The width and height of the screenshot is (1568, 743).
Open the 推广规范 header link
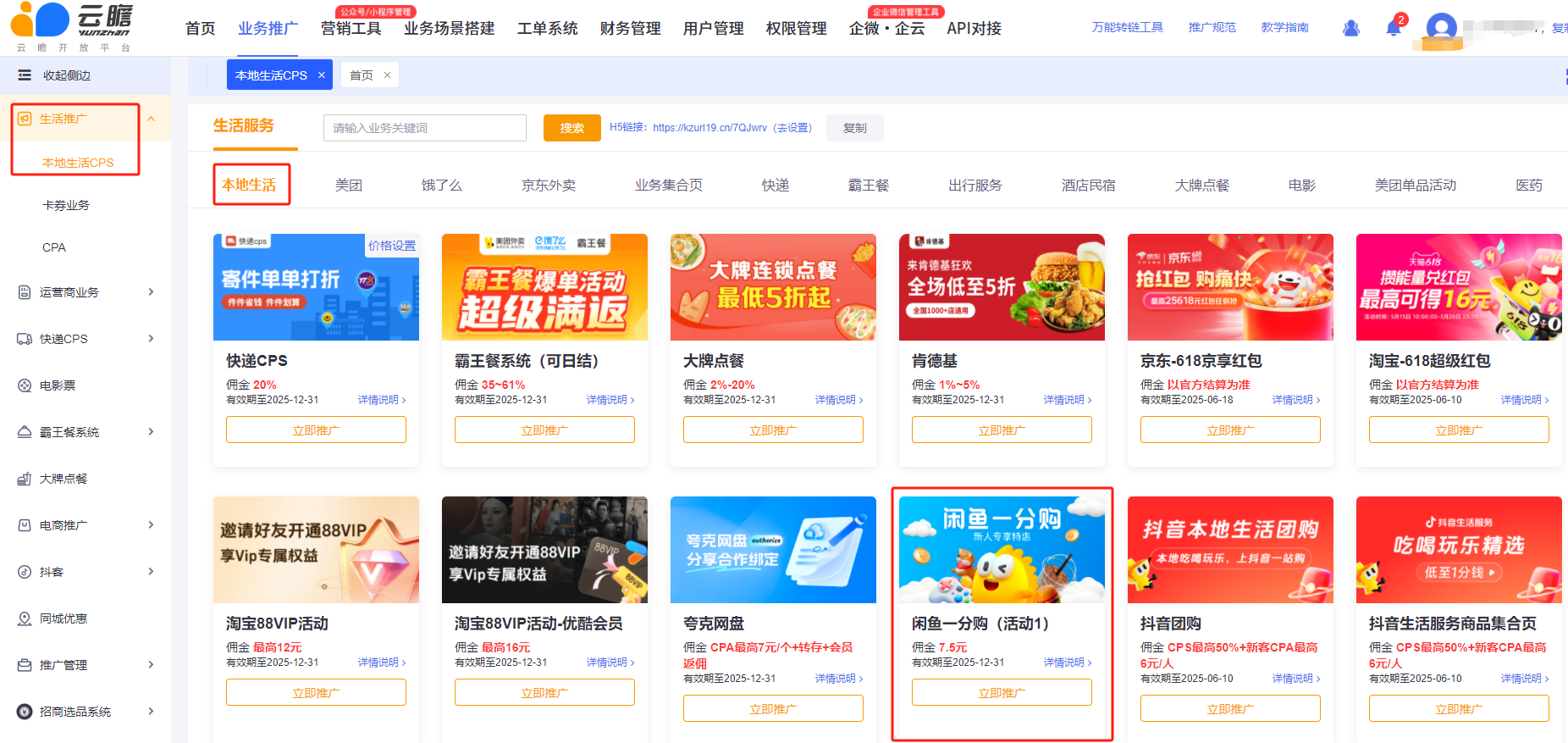[1212, 28]
